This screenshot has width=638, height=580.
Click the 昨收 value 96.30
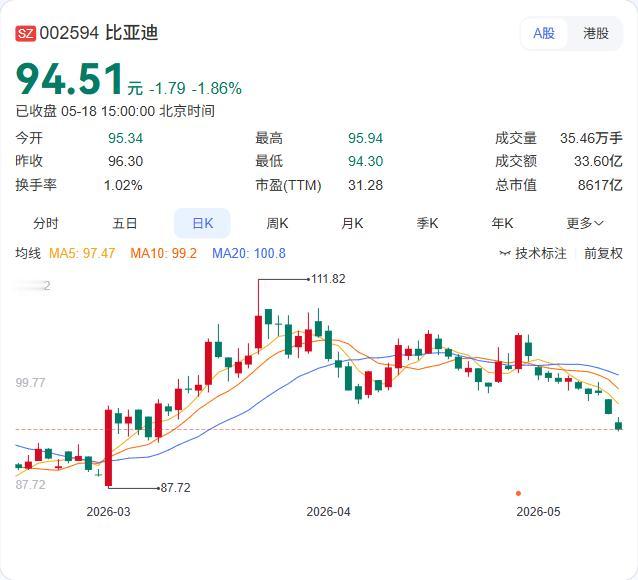(x=125, y=161)
